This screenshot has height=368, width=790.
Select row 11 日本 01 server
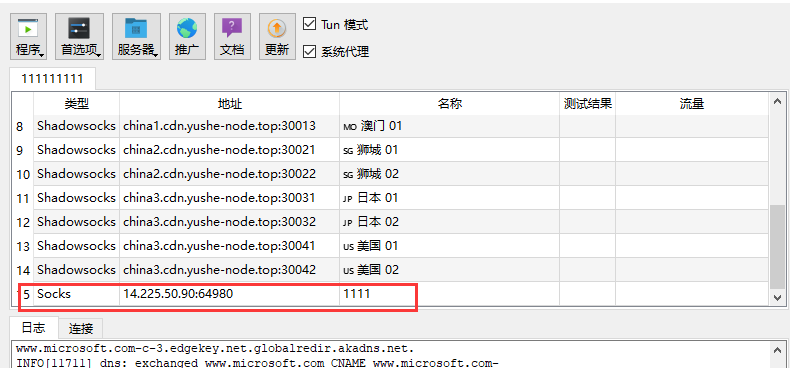tap(390, 198)
